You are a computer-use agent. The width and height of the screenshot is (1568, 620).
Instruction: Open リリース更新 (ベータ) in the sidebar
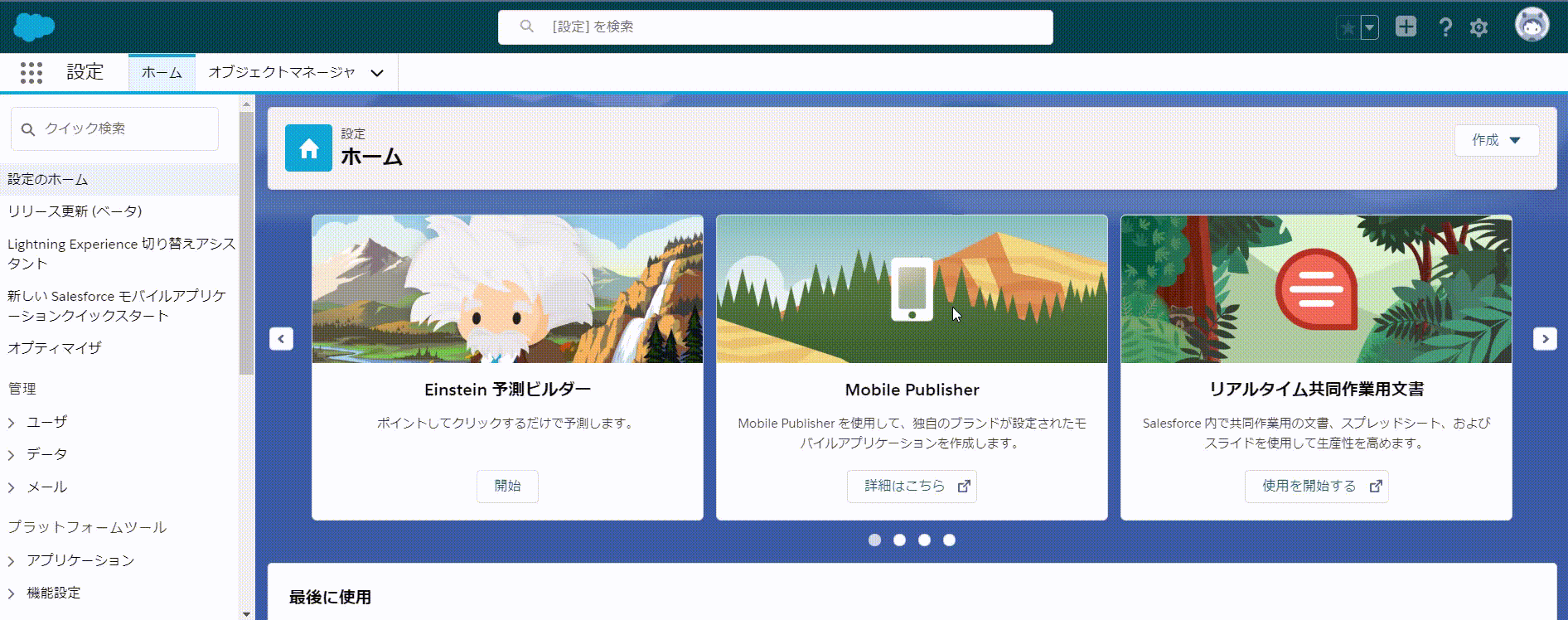(75, 211)
